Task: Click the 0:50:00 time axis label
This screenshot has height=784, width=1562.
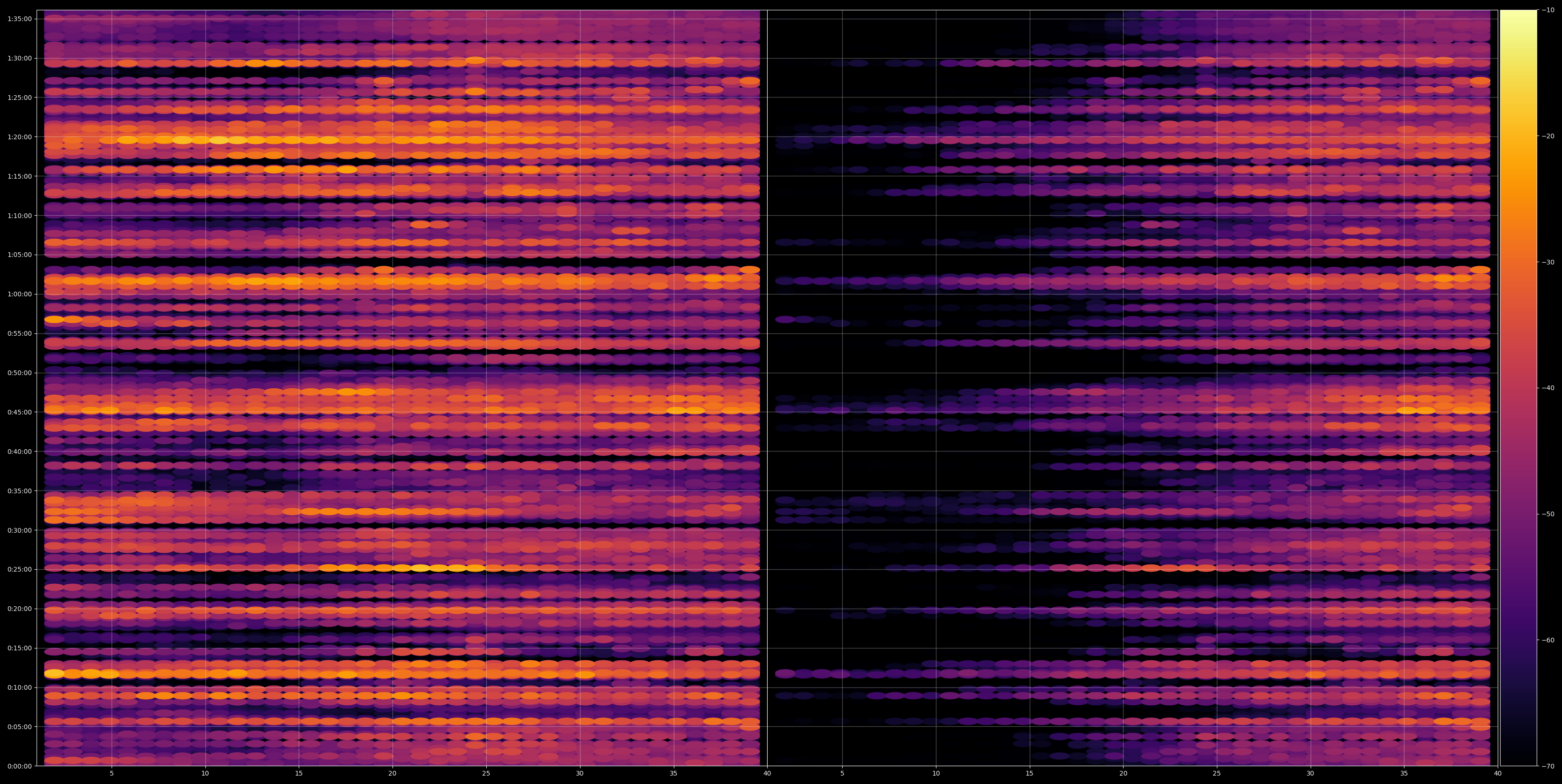Action: pyautogui.click(x=19, y=373)
